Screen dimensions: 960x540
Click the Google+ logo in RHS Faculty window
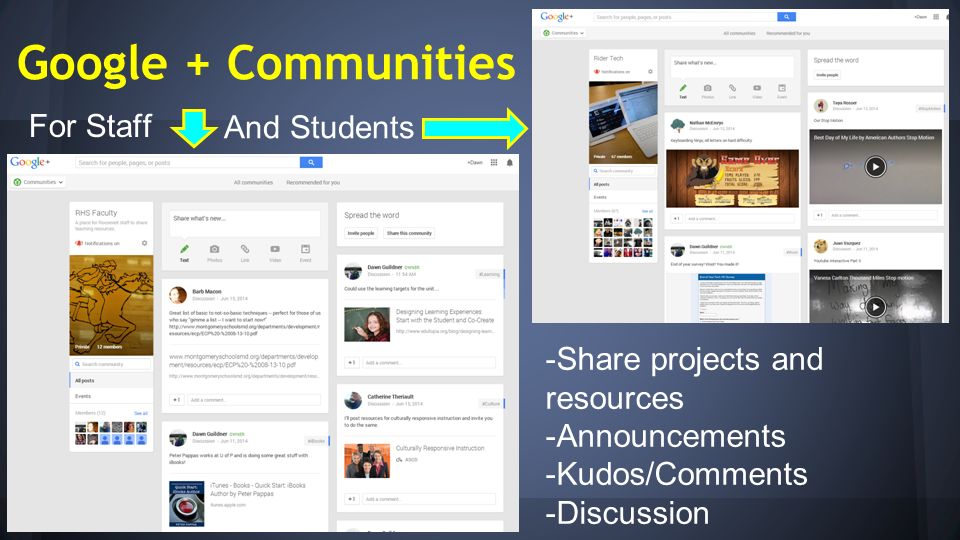(29, 162)
